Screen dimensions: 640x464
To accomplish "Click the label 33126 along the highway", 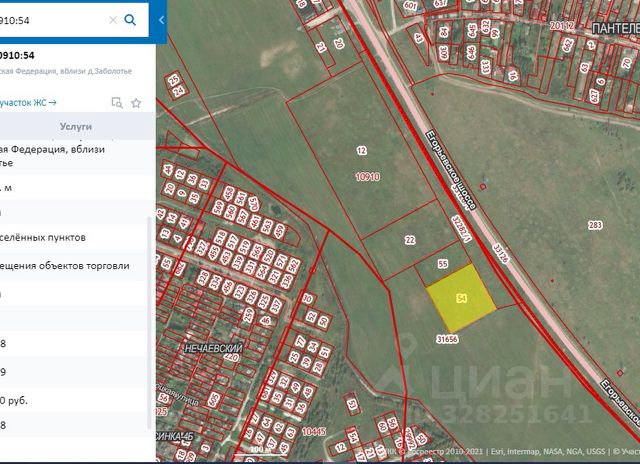I will tap(501, 253).
